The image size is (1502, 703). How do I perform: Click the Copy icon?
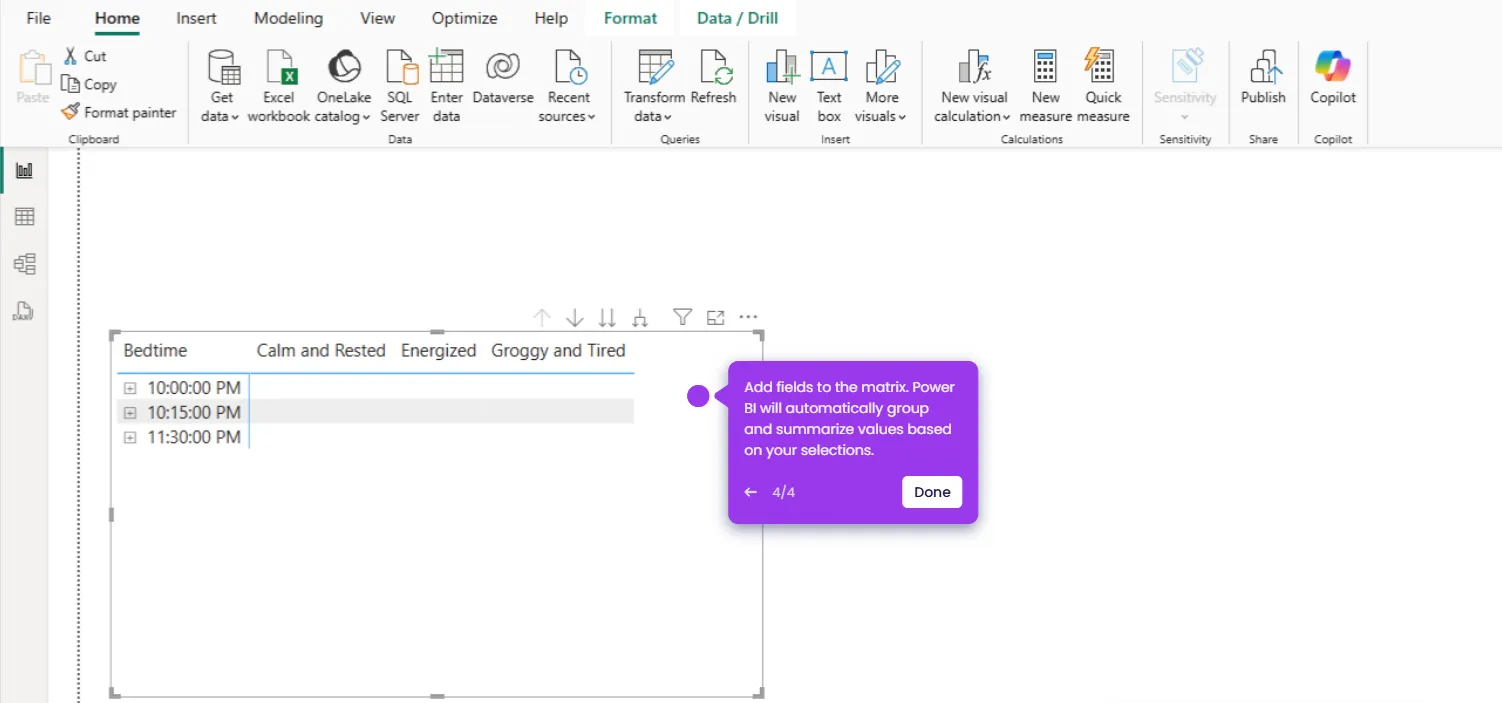70,84
